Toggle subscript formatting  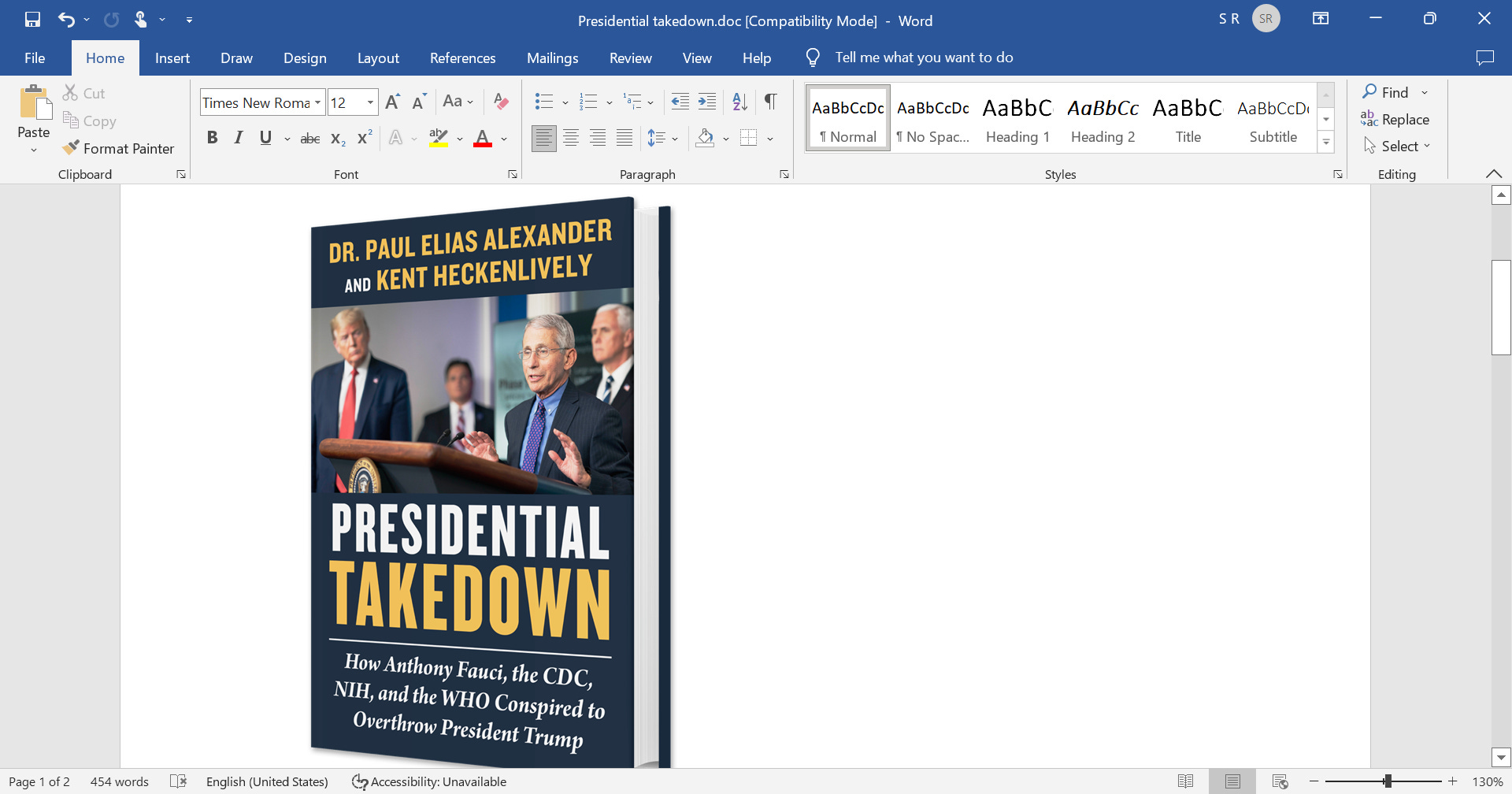coord(338,139)
